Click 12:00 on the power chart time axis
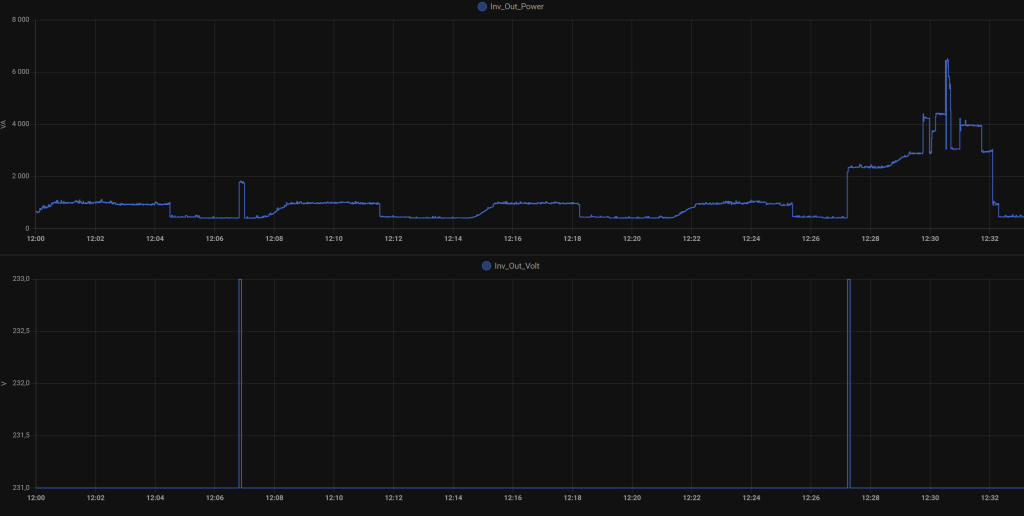Screen dimensions: 1024x516 tap(36, 239)
